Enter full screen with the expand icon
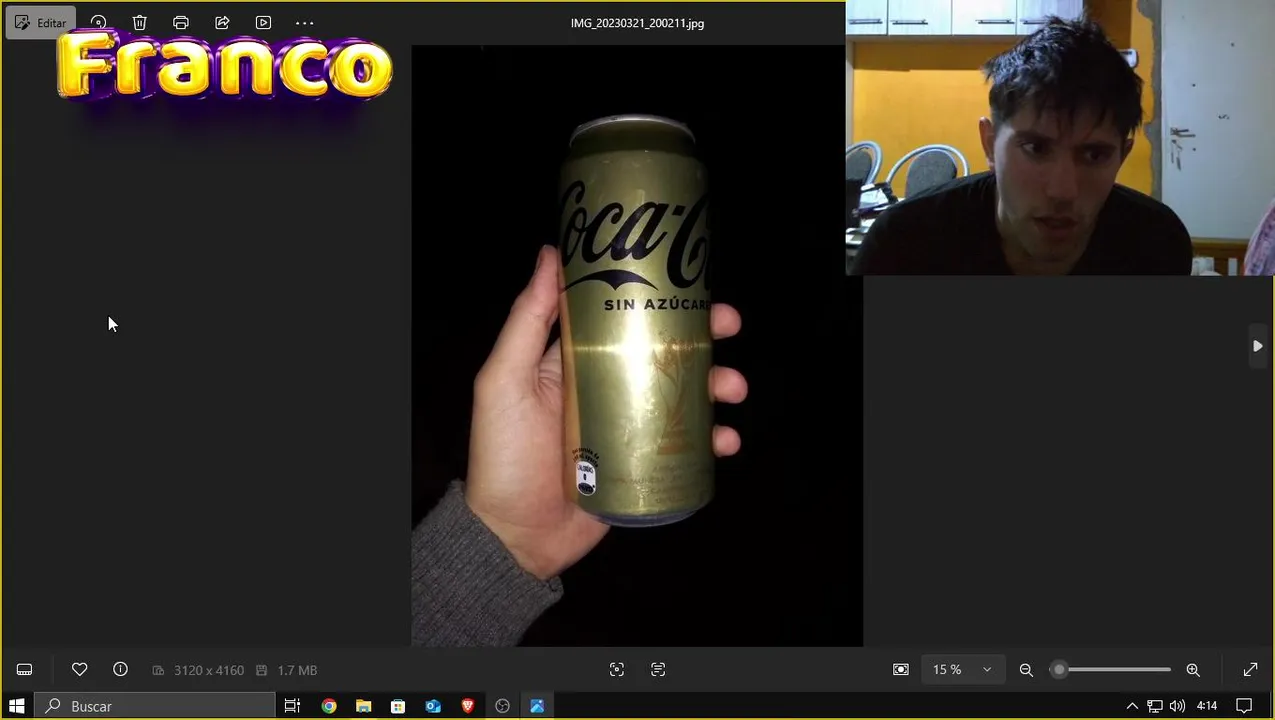The height and width of the screenshot is (720, 1275). (1250, 670)
